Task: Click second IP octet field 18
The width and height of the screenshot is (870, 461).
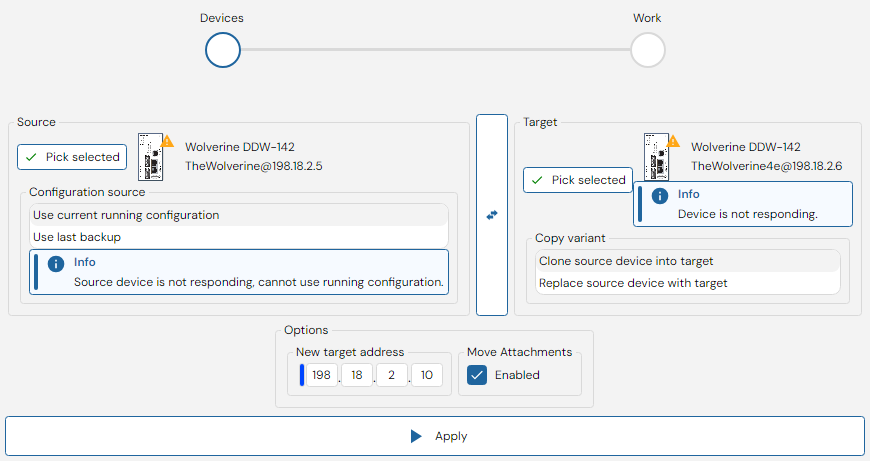Action: [x=357, y=375]
